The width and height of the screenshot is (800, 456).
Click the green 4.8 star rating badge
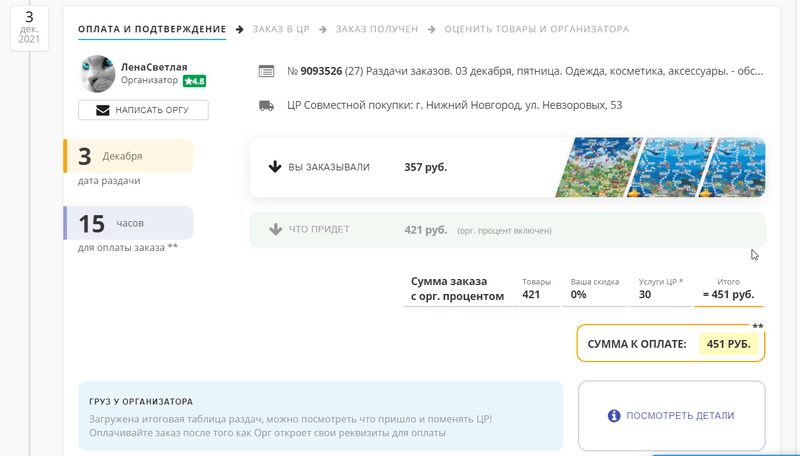click(x=194, y=81)
